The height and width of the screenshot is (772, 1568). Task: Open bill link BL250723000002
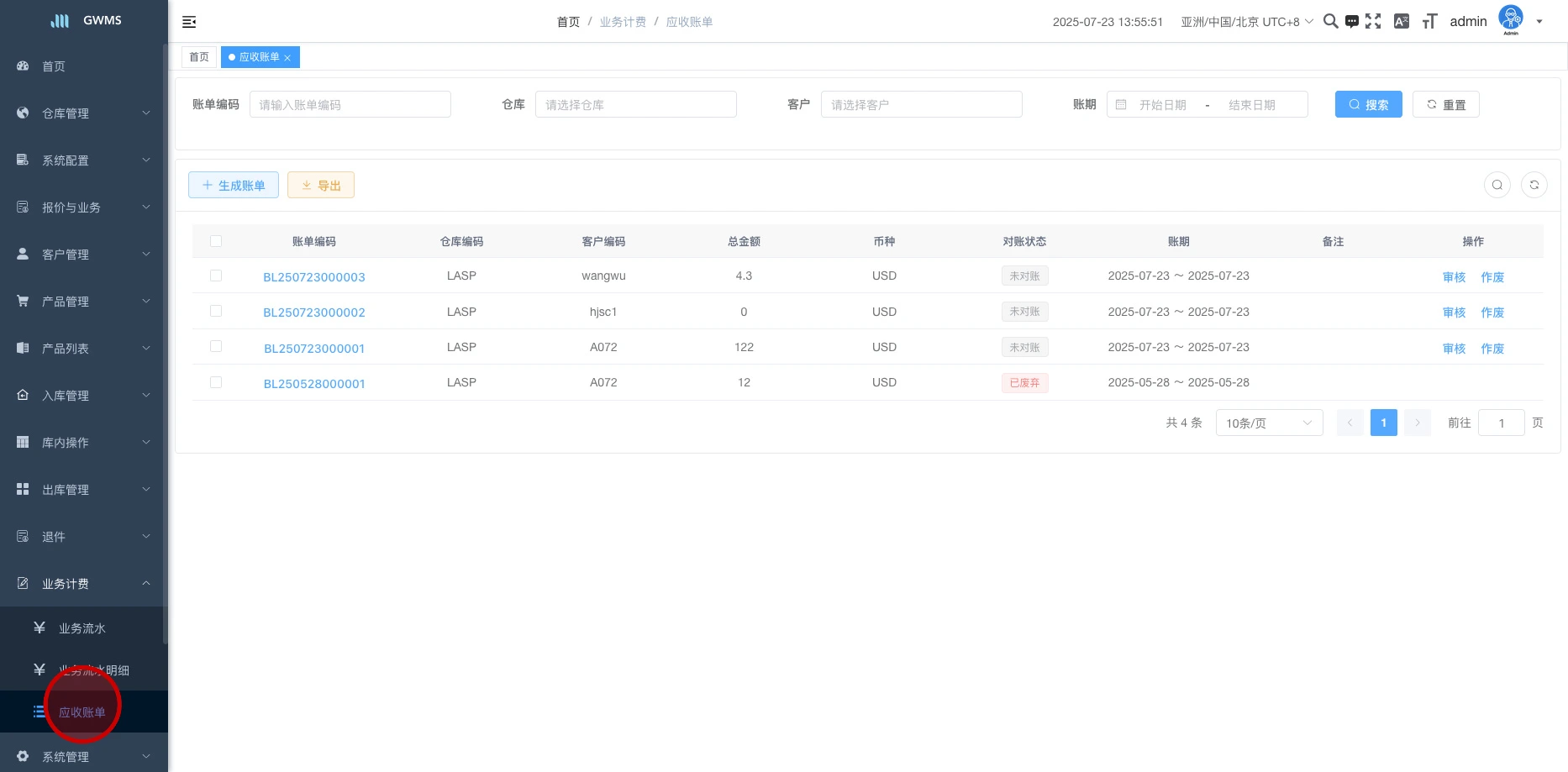(314, 312)
